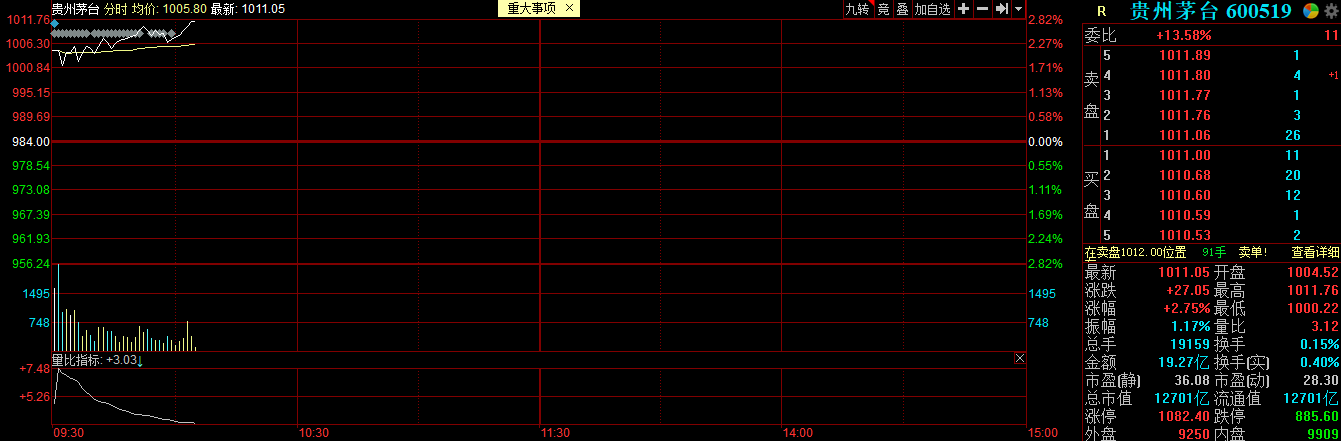1341x441 pixels.
Task: Click the 最高 1011.76 value
Action: tap(1313, 290)
